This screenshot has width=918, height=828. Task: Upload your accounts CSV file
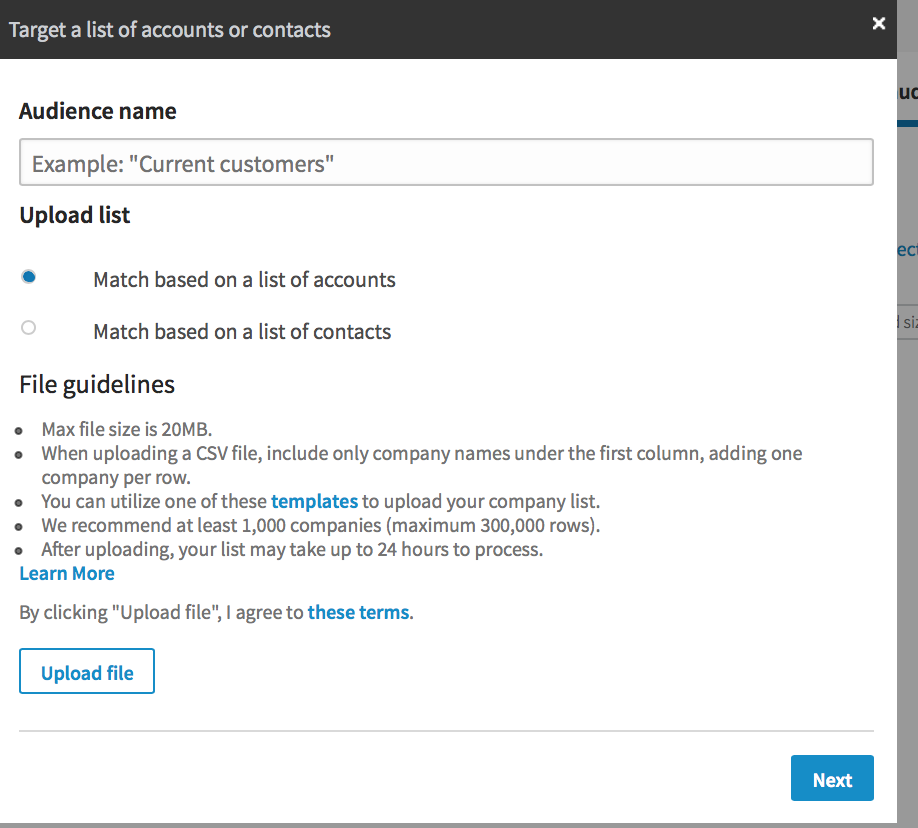[86, 670]
